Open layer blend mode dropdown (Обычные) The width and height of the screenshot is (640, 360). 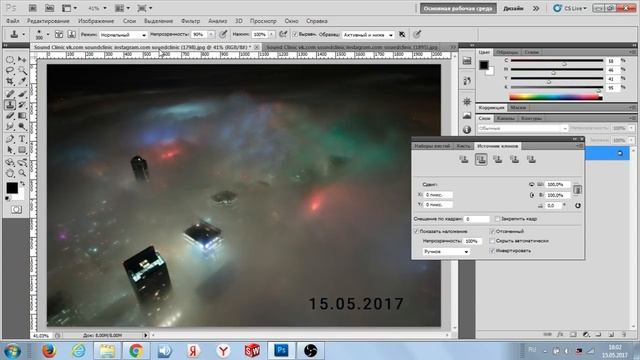[x=522, y=128]
